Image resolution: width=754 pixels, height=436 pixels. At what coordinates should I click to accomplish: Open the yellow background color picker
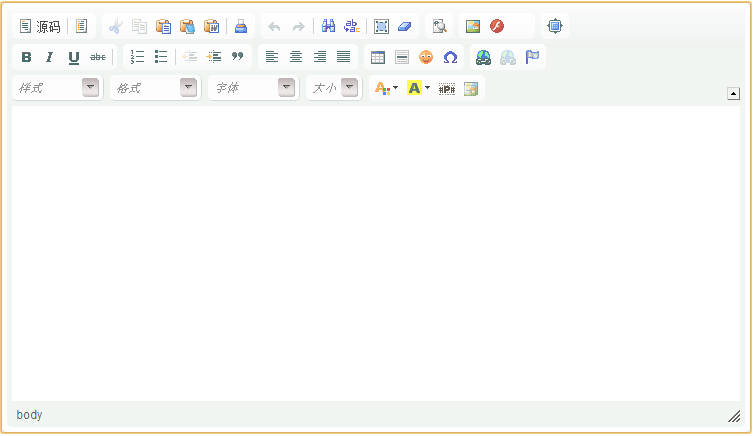418,88
